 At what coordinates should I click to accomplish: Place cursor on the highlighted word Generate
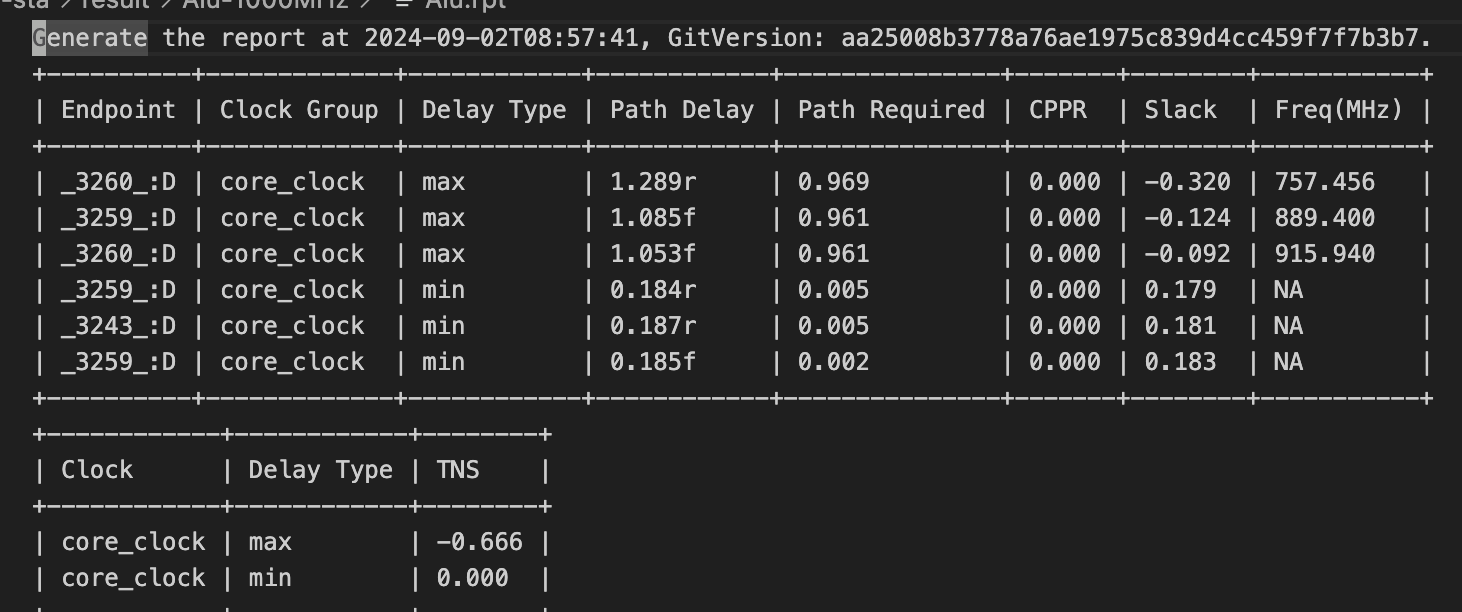pos(90,39)
